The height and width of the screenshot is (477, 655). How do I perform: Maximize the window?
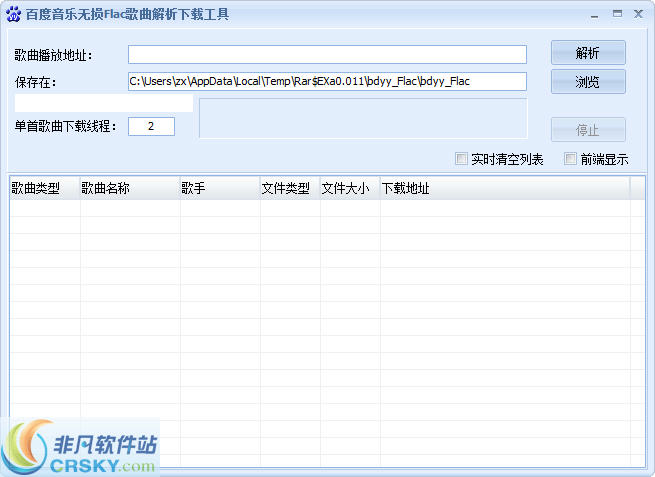tap(617, 14)
